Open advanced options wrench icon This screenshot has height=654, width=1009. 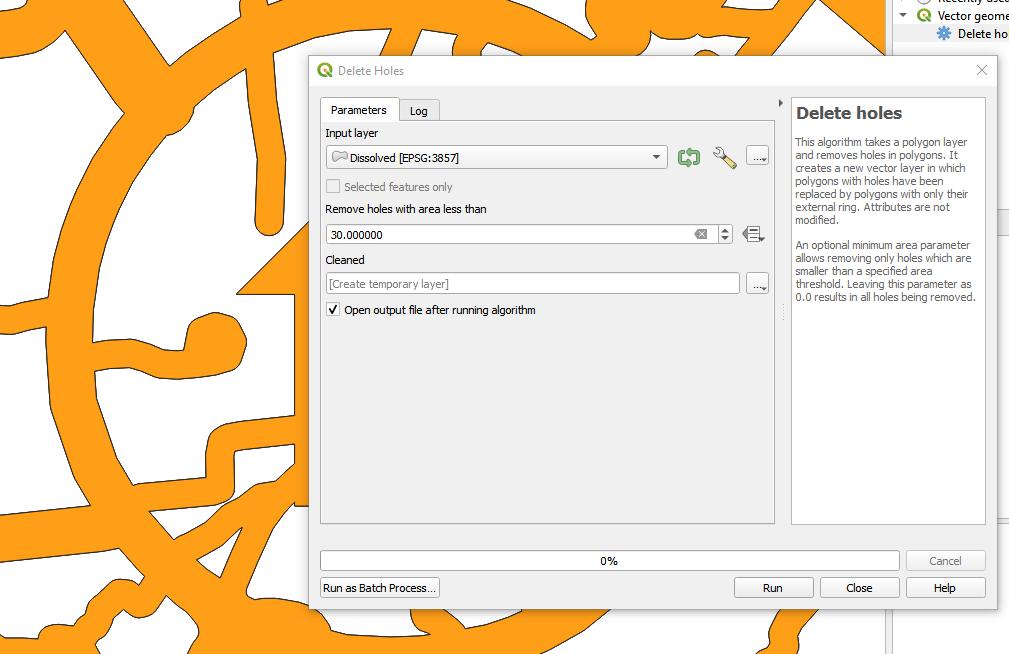tap(725, 157)
